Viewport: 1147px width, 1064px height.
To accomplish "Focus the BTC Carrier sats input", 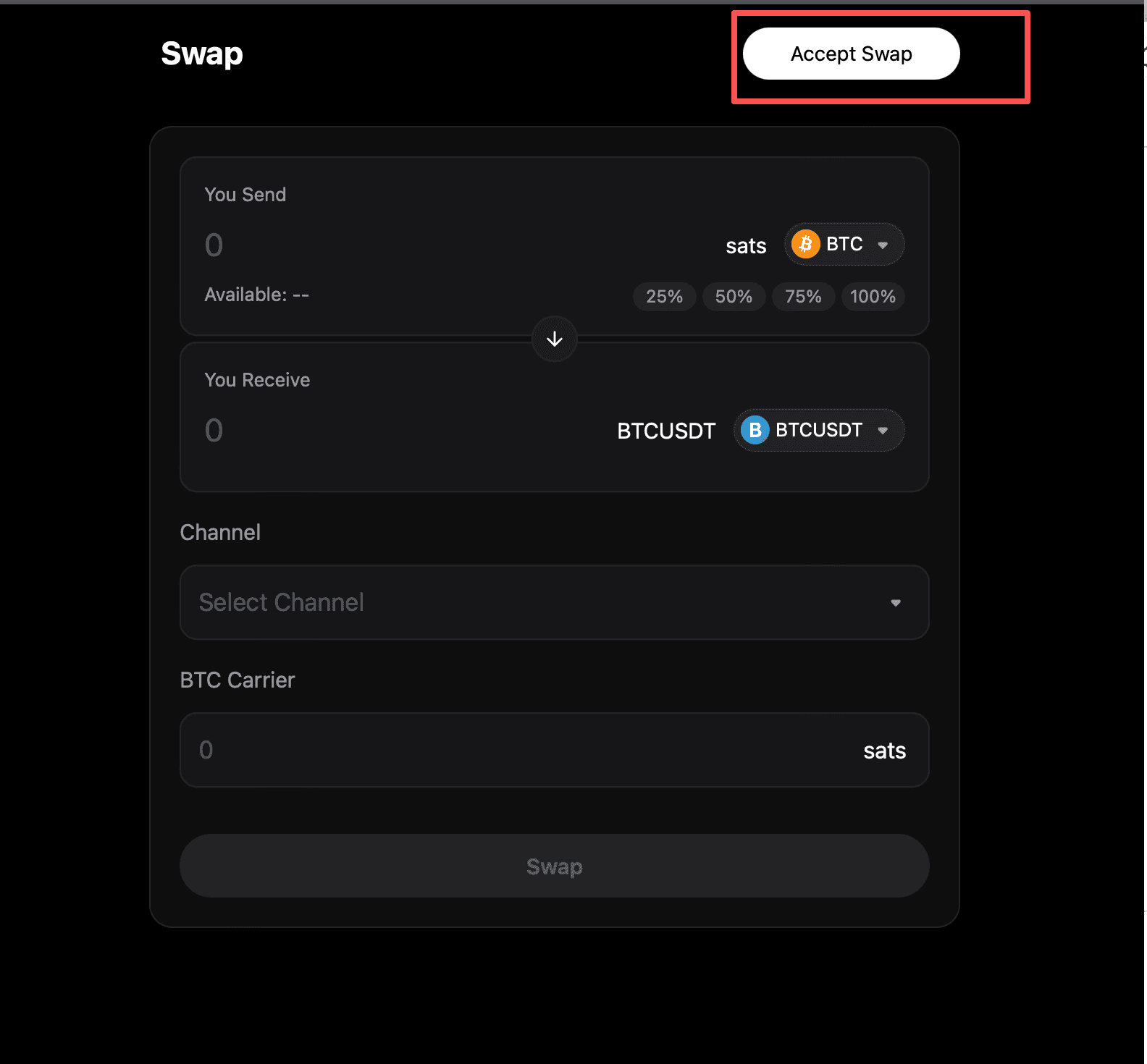I will (x=555, y=750).
